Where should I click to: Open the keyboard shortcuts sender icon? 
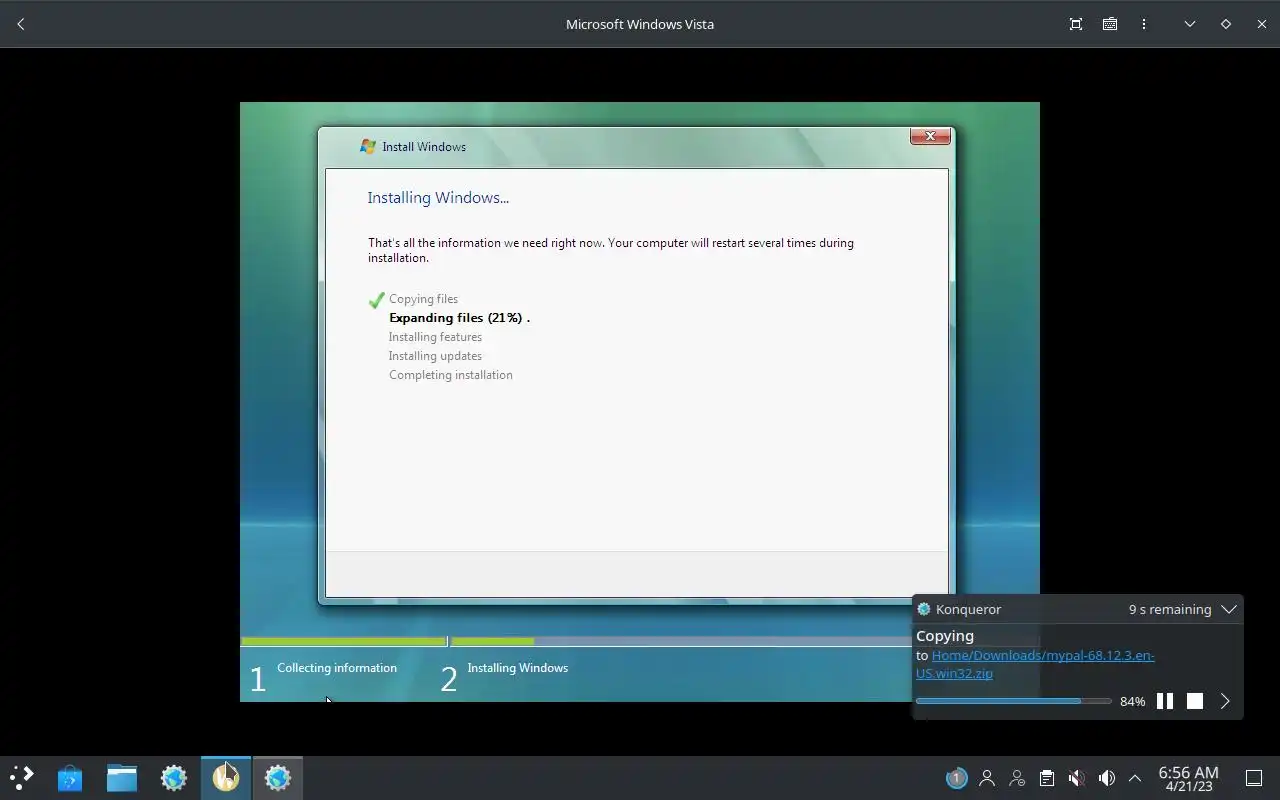pos(1110,24)
